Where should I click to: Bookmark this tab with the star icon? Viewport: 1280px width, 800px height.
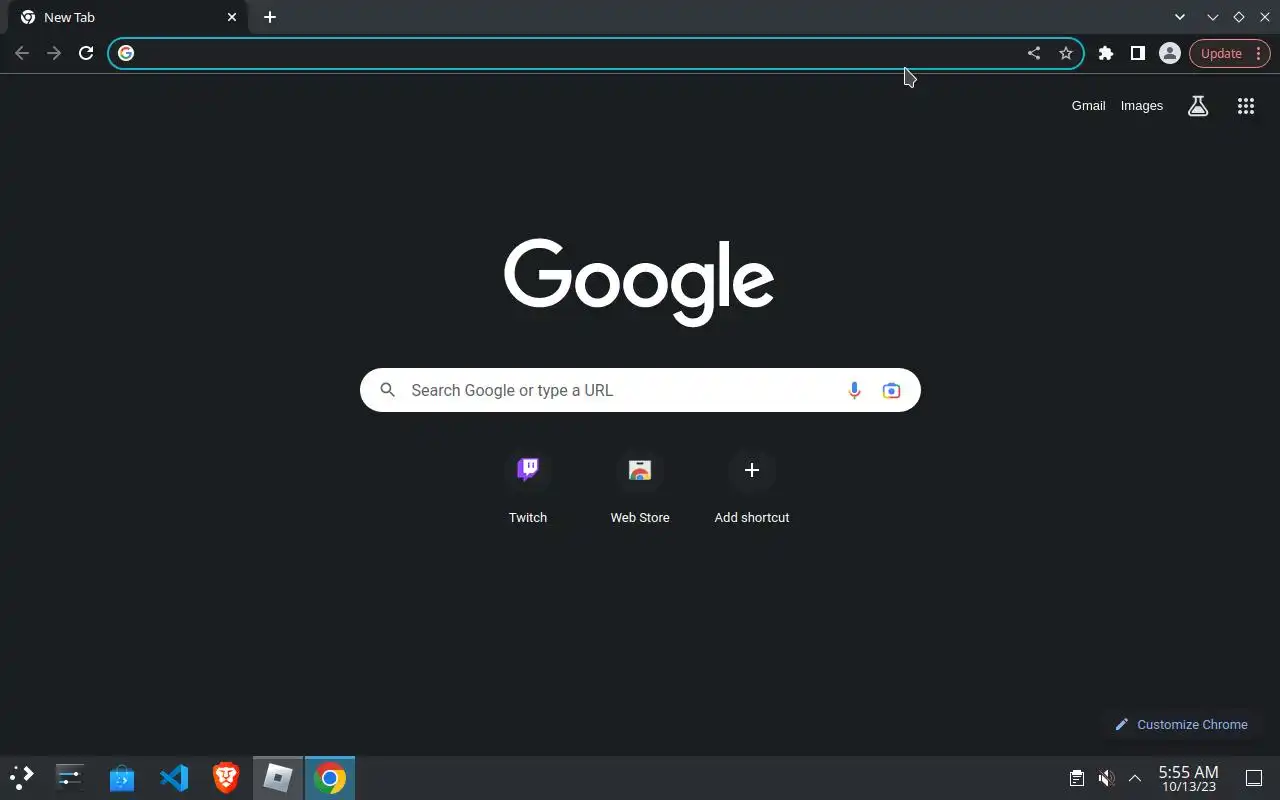point(1066,53)
